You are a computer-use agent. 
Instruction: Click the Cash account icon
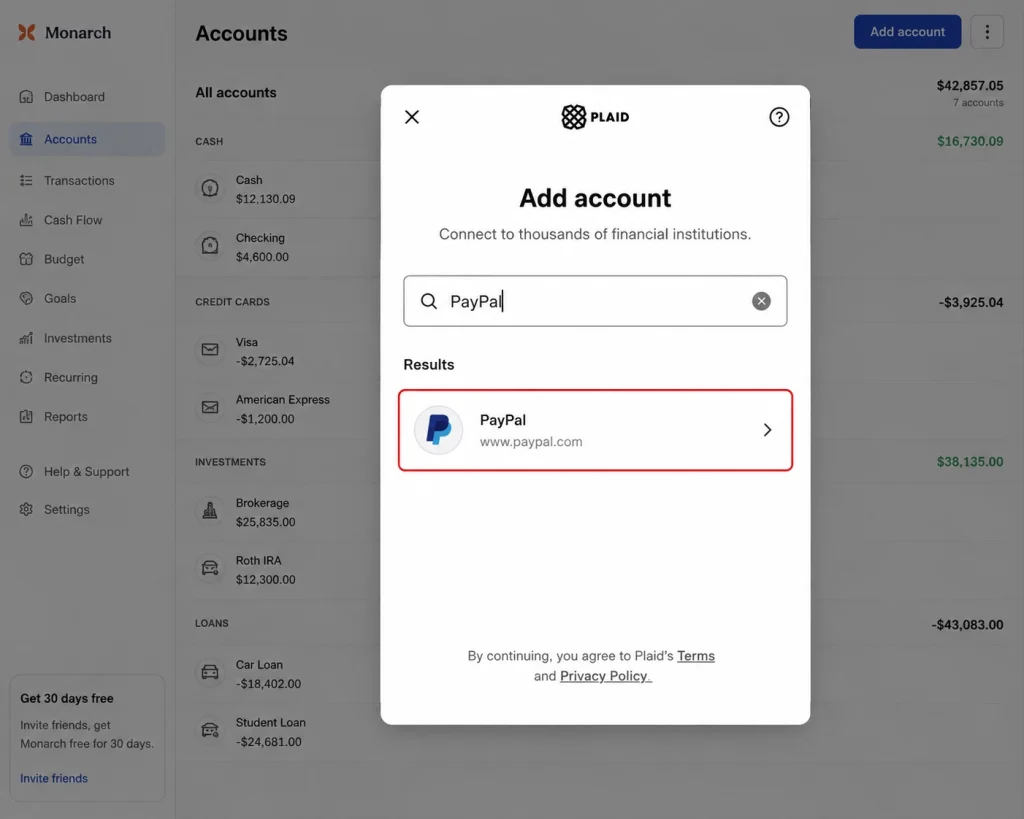210,189
